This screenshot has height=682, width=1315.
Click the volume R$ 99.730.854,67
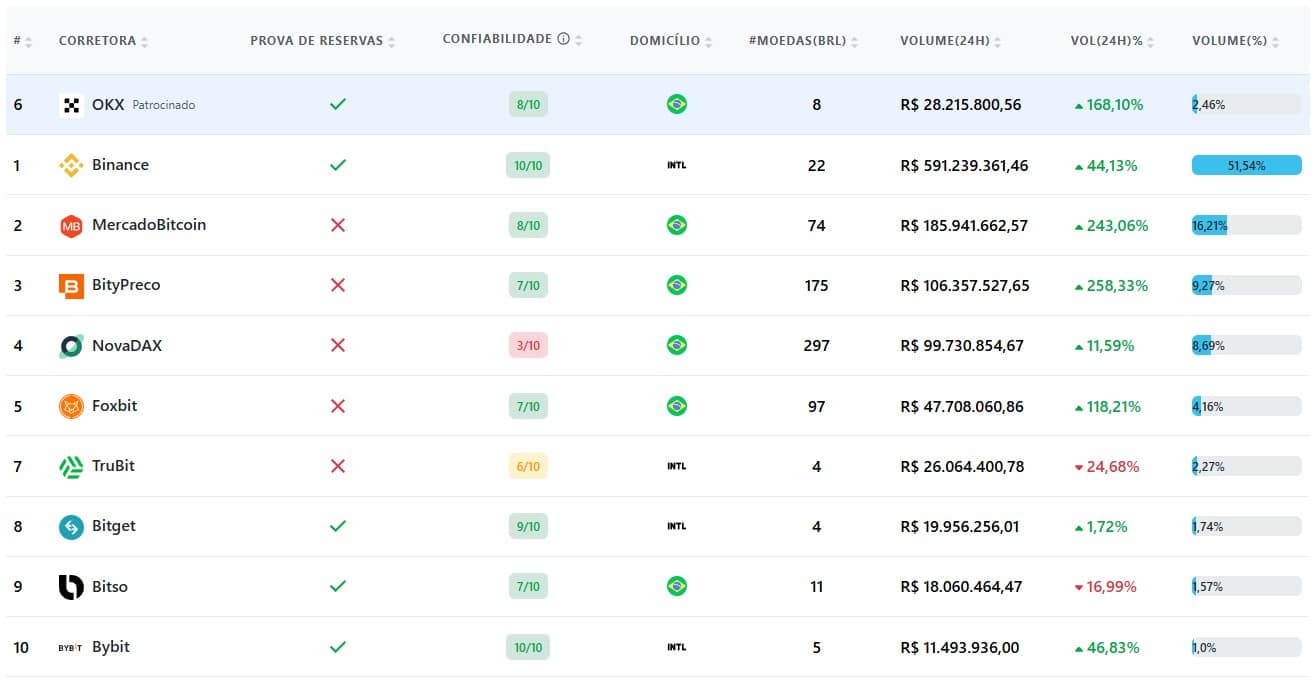pos(962,346)
